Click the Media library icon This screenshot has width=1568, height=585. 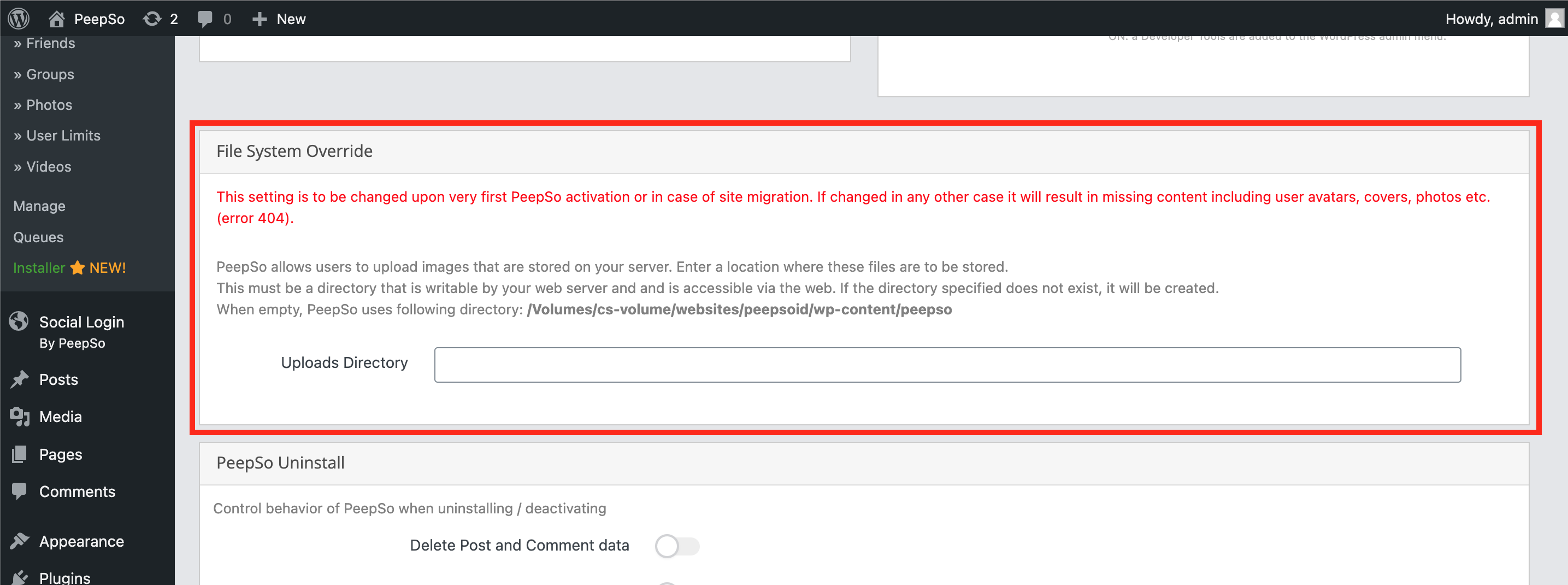pyautogui.click(x=20, y=416)
